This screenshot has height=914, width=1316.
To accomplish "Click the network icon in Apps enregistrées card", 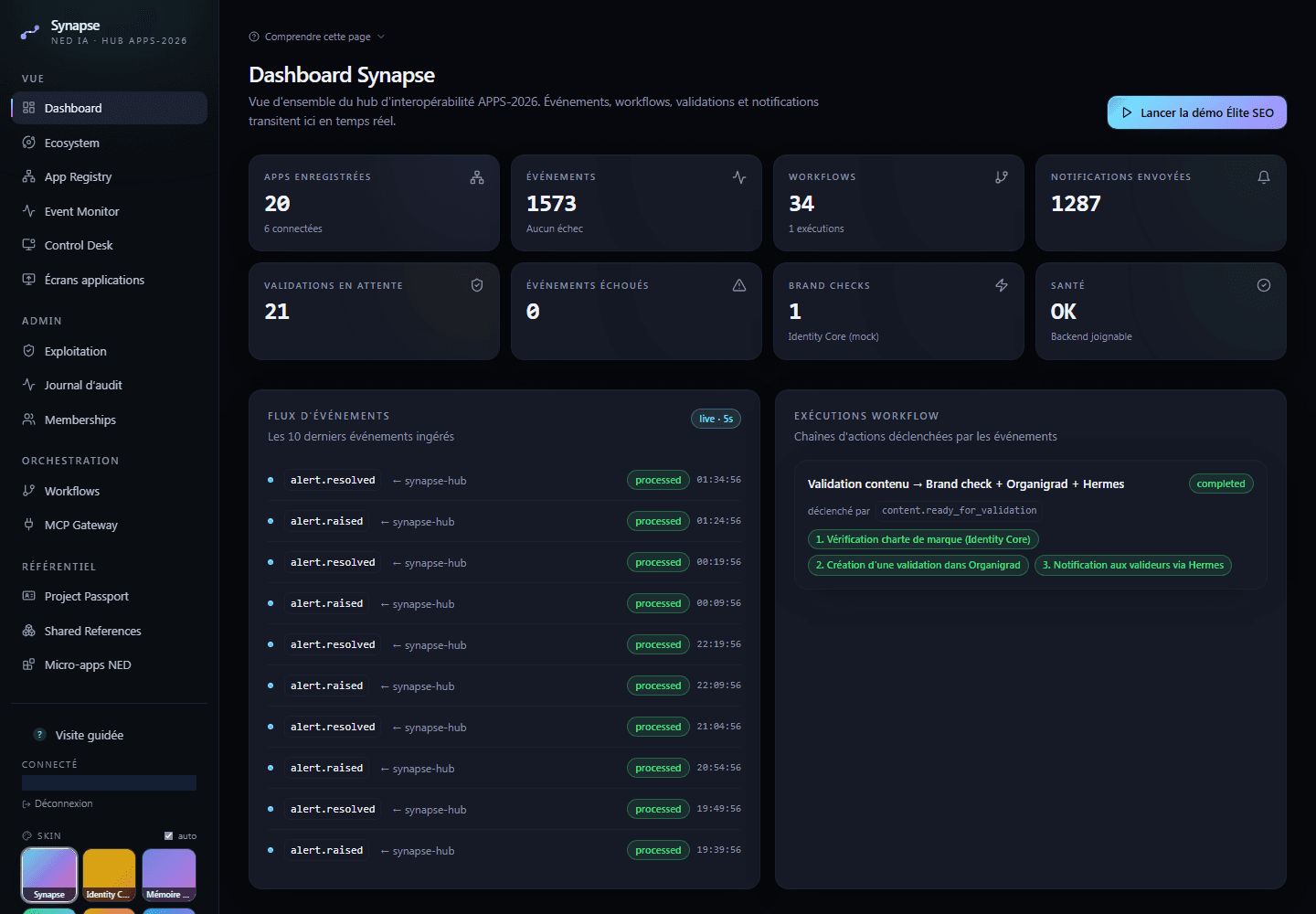I will click(477, 177).
